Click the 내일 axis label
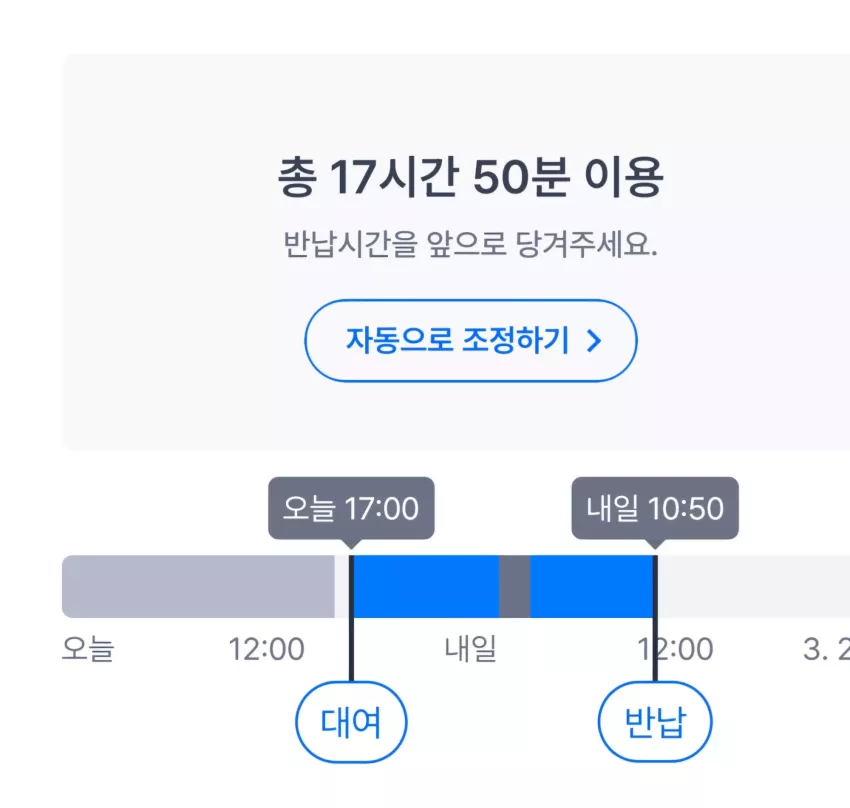Viewport: 850px width, 808px height. point(471,649)
